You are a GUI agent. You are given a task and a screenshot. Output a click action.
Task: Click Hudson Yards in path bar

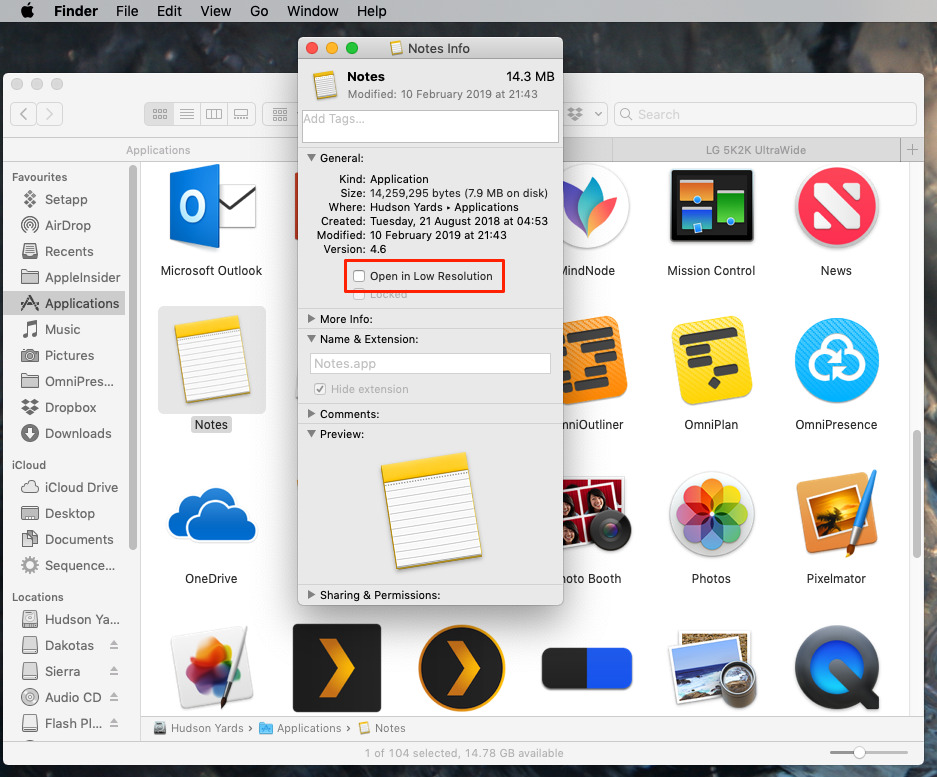click(200, 728)
